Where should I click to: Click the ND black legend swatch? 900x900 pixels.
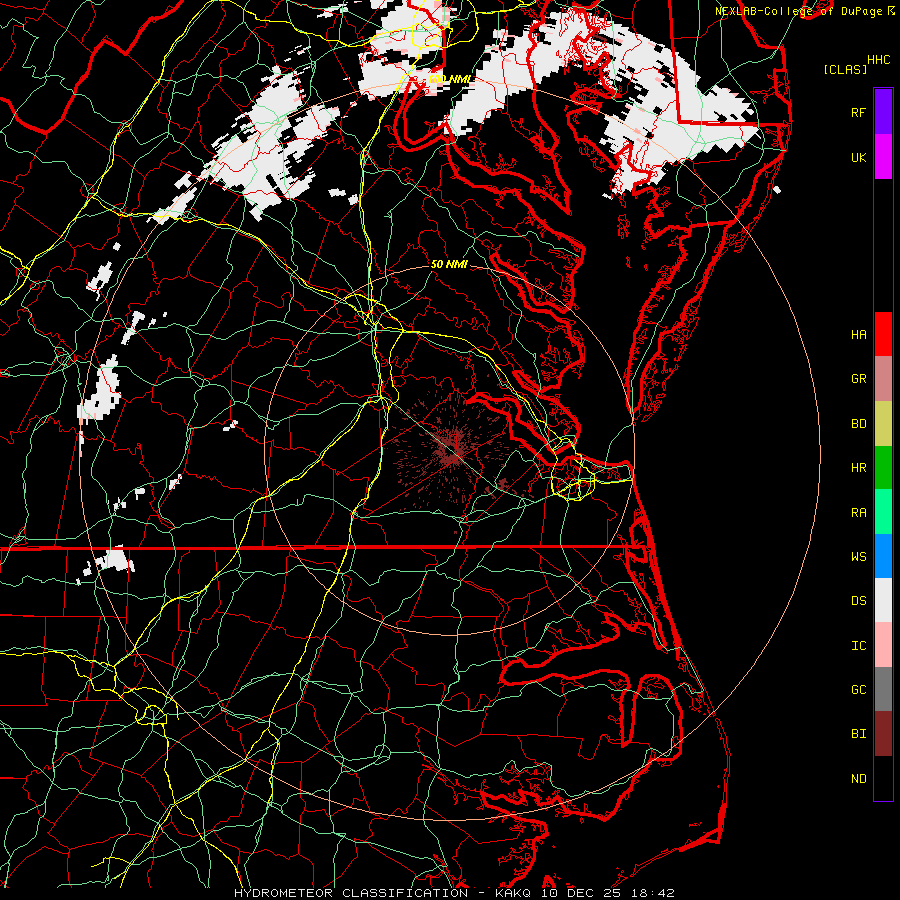click(883, 778)
